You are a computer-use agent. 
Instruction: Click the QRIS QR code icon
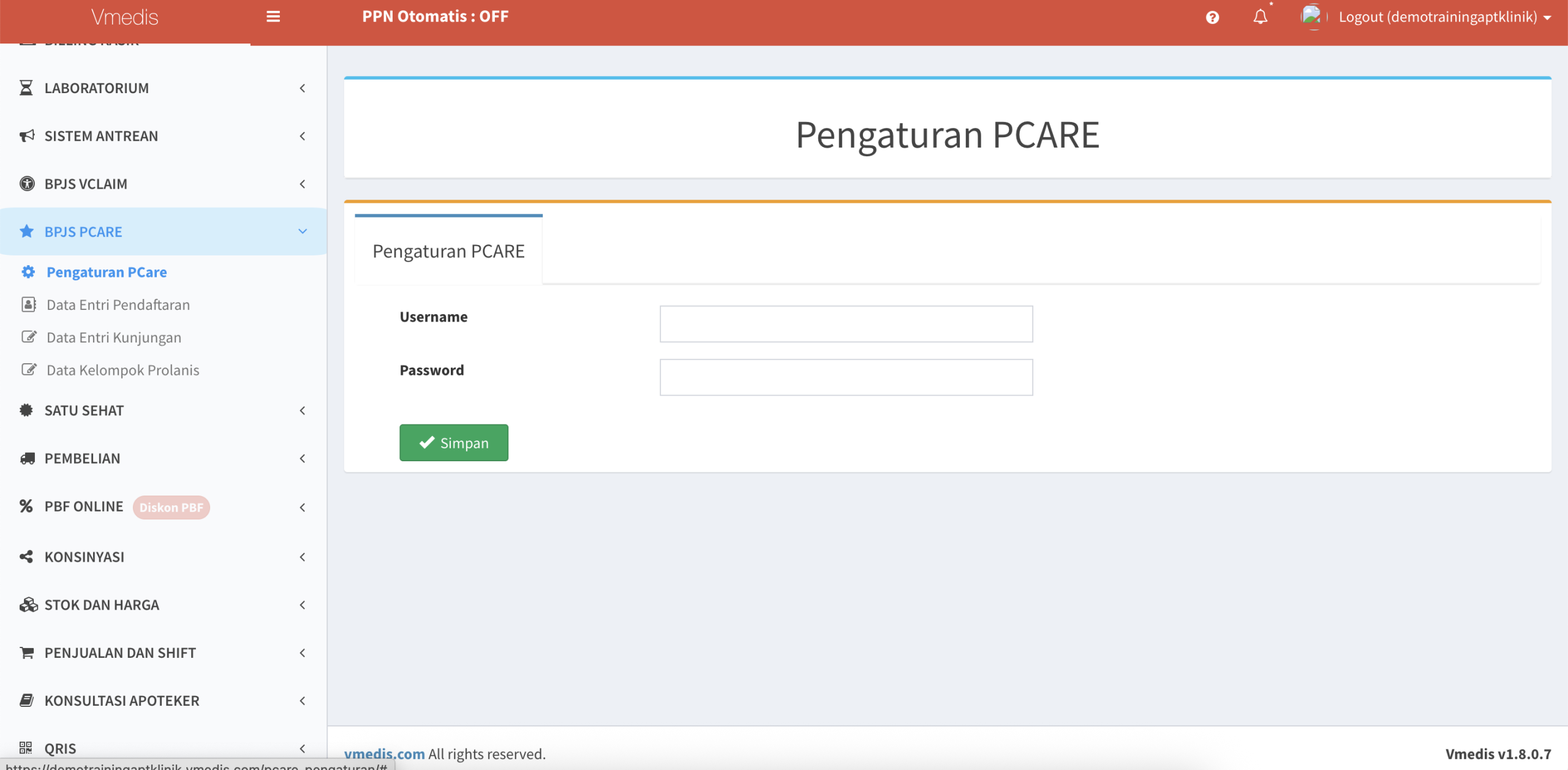click(26, 748)
